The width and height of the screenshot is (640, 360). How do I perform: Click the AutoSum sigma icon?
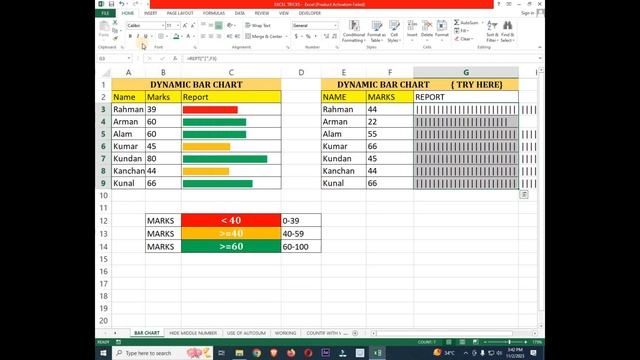[457, 22]
